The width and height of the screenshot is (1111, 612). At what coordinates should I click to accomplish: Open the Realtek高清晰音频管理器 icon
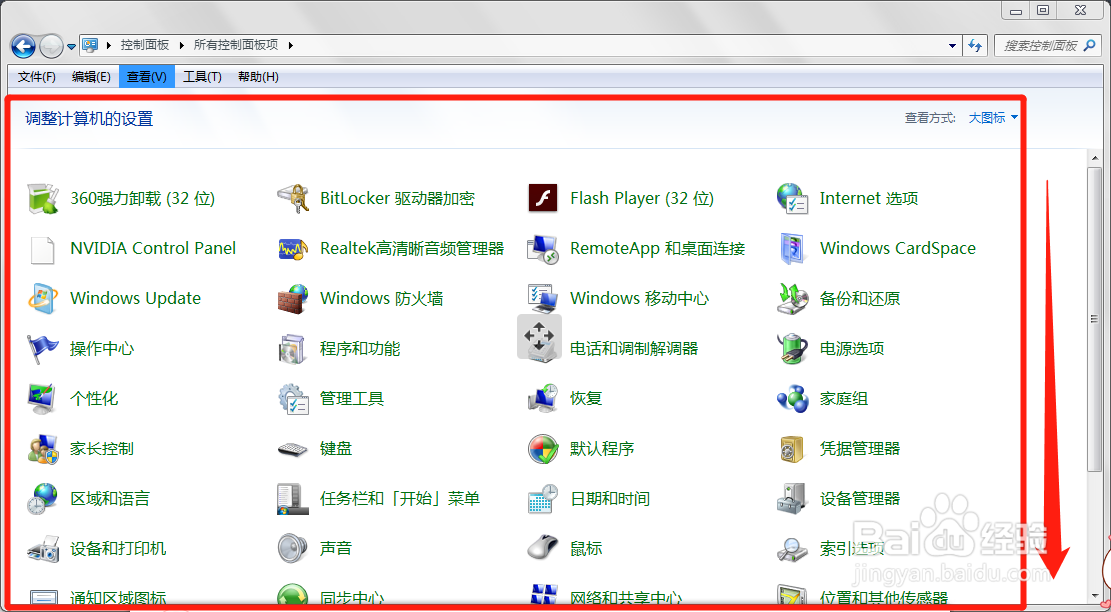pos(293,249)
